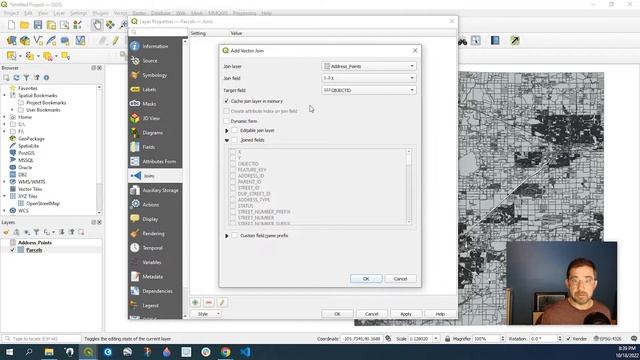Viewport: 640px width, 360px height.
Task: Click File Explorer in the taskbar
Action: (49, 352)
